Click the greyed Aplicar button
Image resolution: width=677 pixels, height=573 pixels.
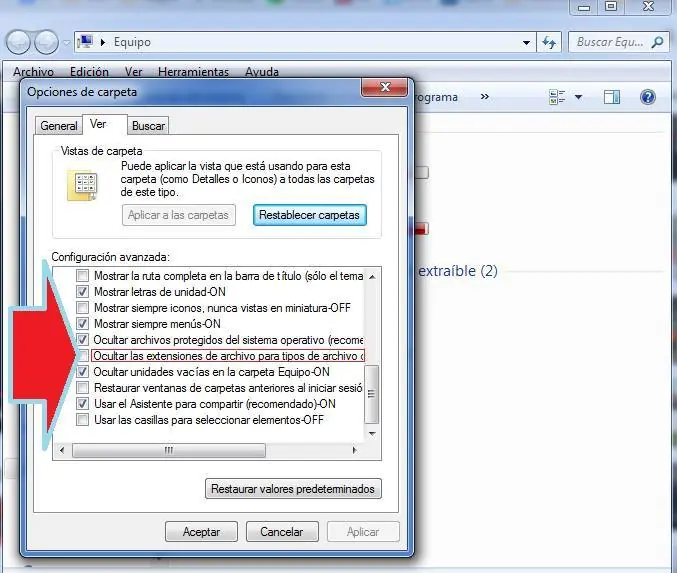click(363, 532)
